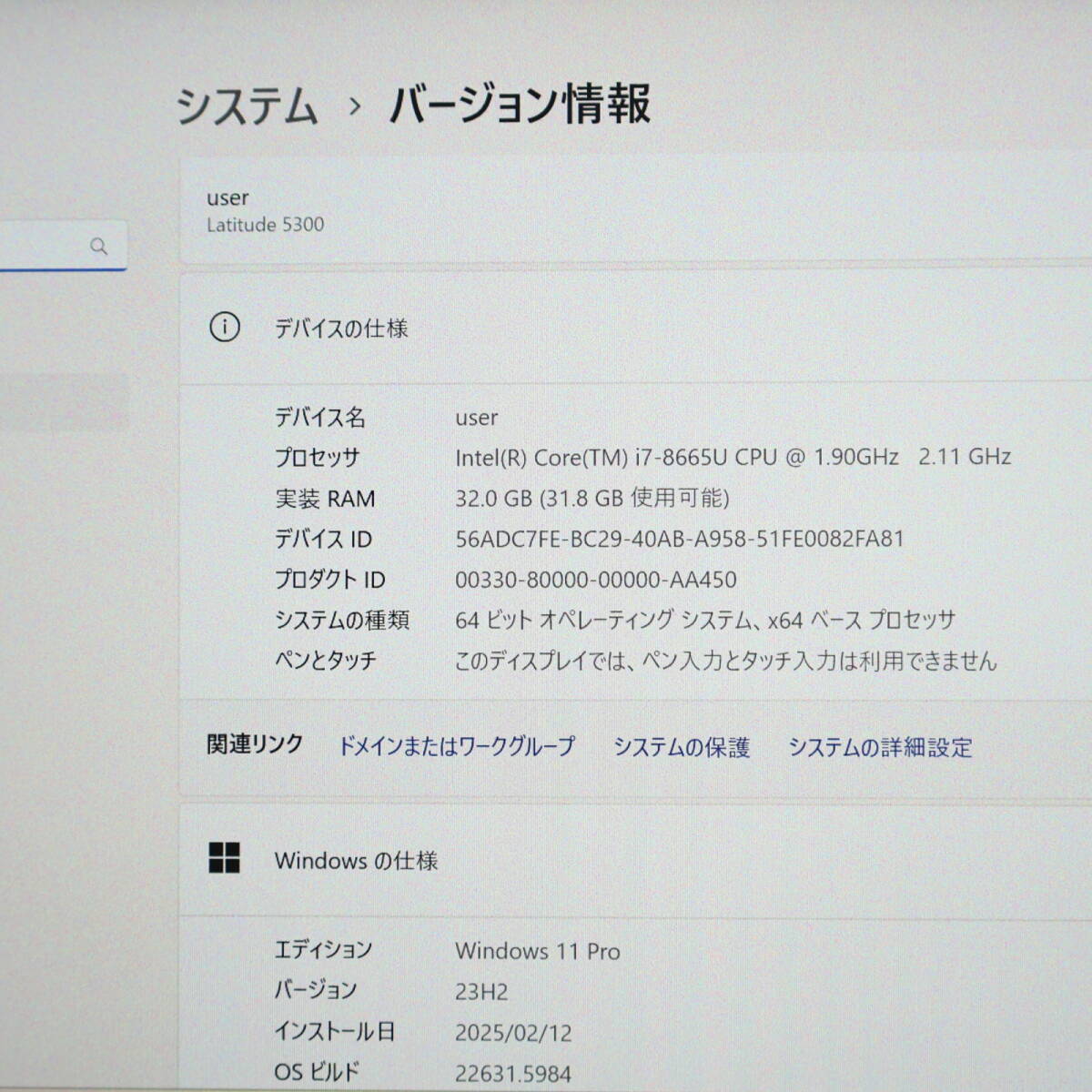The height and width of the screenshot is (1092, 1092).
Task: Click the プロセッサ label
Action: pos(318,457)
